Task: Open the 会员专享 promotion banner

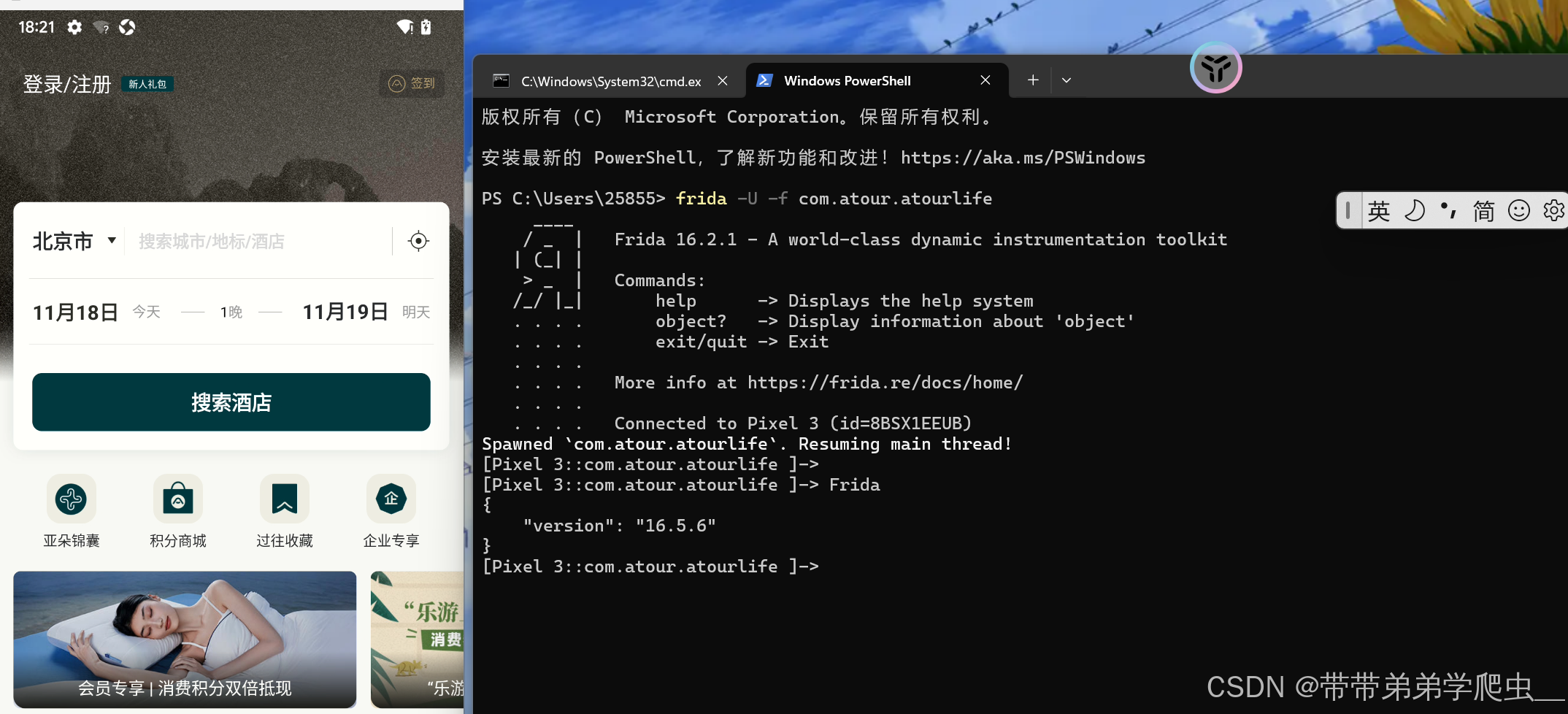Action: point(185,640)
